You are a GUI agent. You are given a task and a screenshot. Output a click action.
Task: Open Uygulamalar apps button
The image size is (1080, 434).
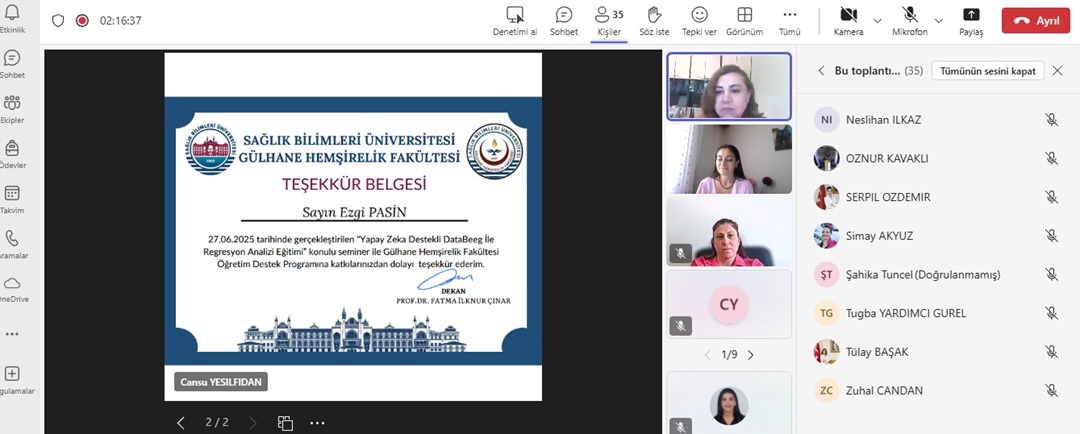(x=12, y=379)
